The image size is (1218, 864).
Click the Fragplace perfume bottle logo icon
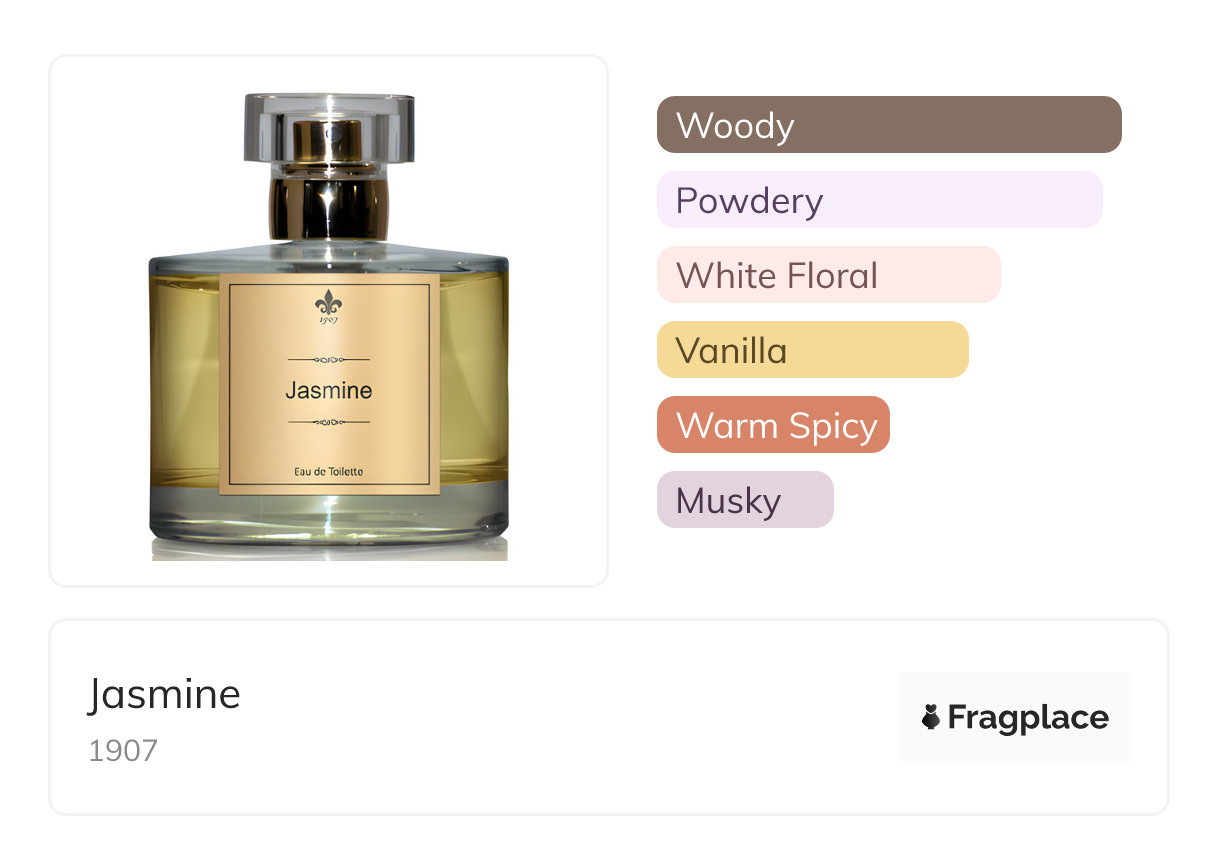coord(931,717)
